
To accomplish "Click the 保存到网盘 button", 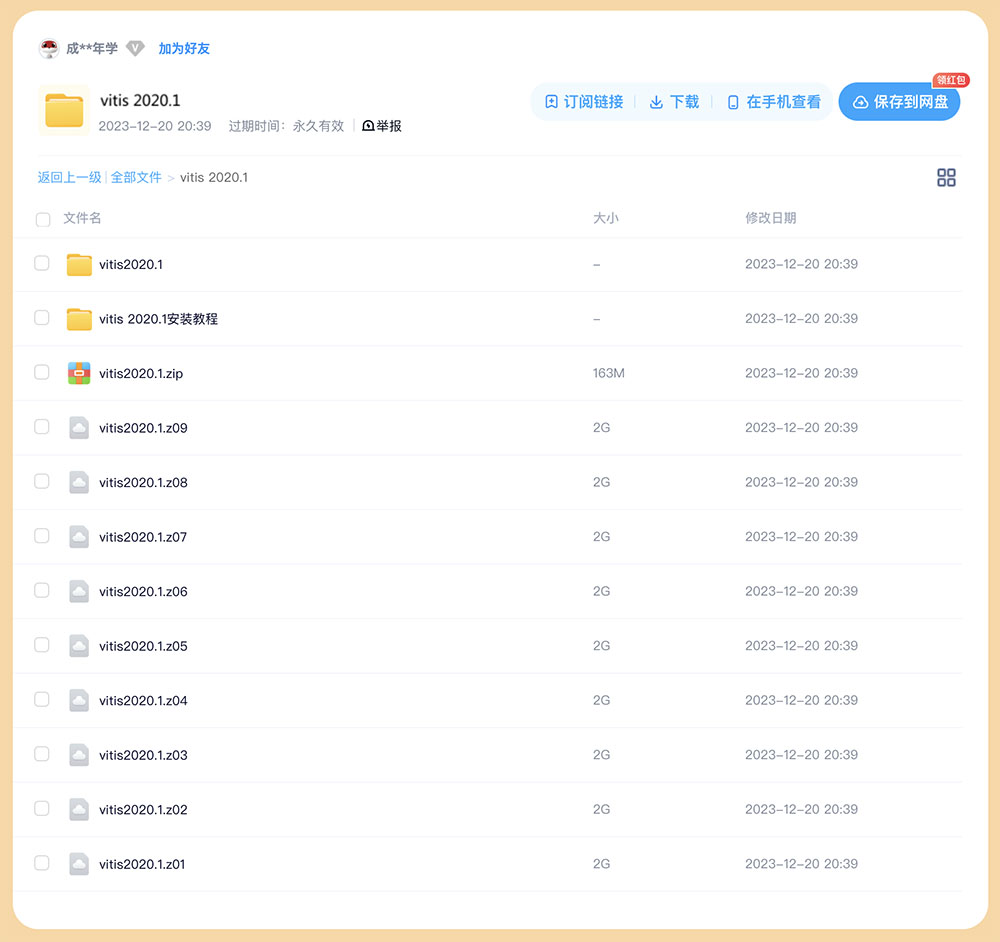I will [x=899, y=101].
